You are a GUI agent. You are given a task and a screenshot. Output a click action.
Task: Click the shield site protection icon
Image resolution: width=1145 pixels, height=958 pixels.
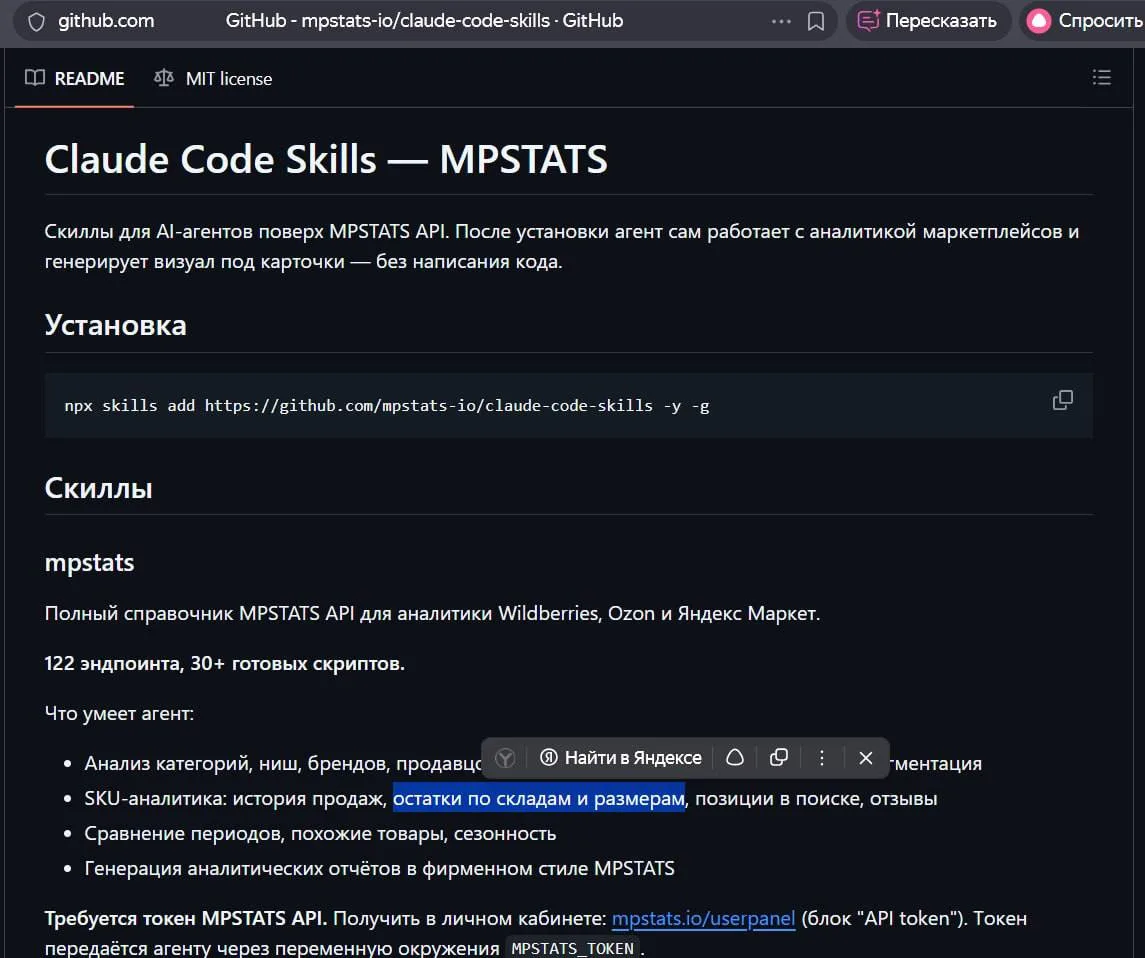pyautogui.click(x=36, y=22)
